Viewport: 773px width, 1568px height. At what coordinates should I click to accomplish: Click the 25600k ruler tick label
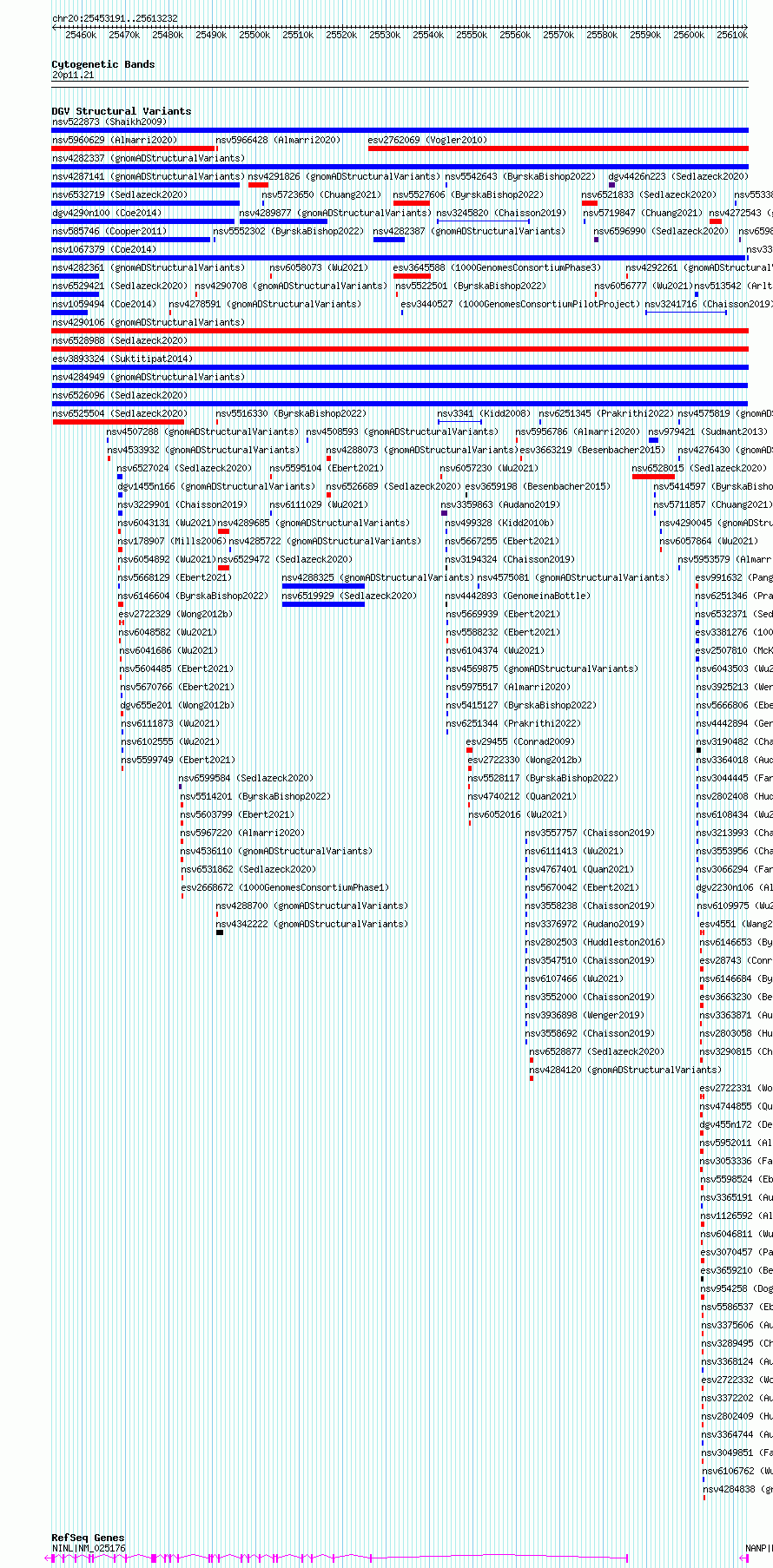689,35
